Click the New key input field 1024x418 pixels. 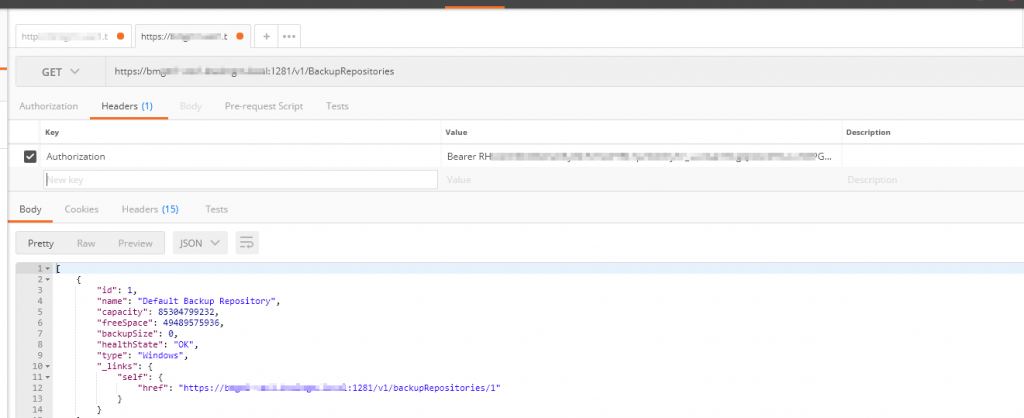(240, 180)
